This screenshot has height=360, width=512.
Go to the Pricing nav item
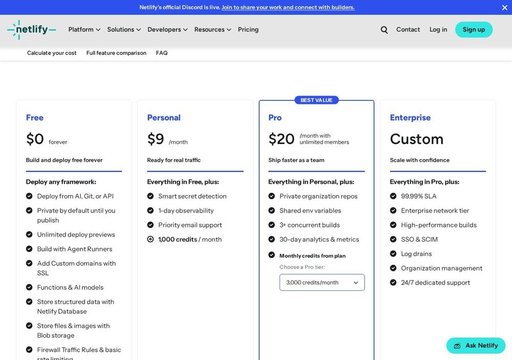click(x=248, y=30)
